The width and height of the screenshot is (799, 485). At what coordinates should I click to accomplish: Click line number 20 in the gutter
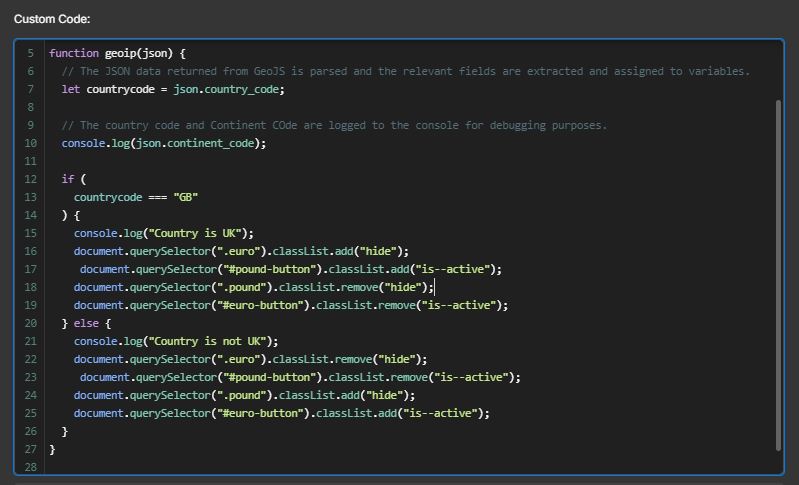coord(31,323)
